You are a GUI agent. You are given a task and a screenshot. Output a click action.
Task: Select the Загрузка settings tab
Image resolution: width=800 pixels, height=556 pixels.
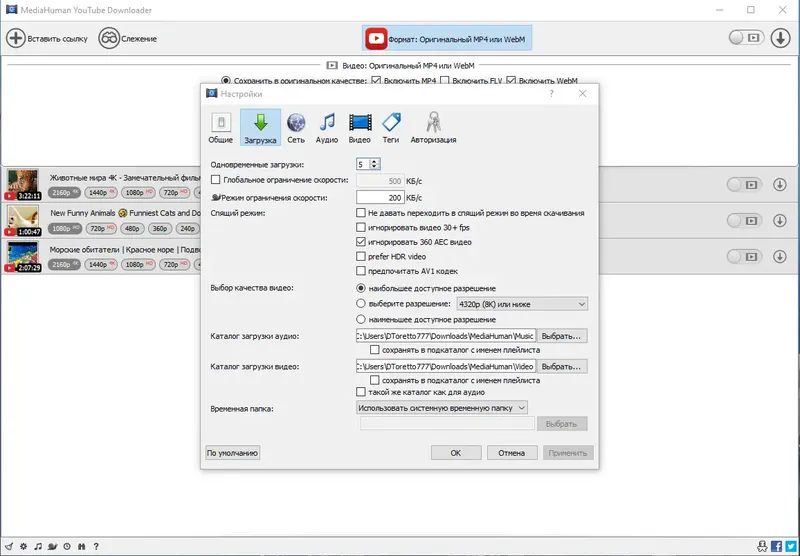260,128
